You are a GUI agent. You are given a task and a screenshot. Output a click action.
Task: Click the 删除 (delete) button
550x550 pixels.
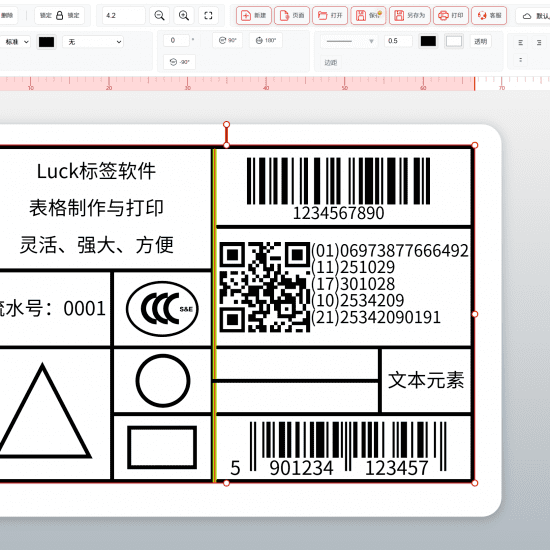point(8,15)
